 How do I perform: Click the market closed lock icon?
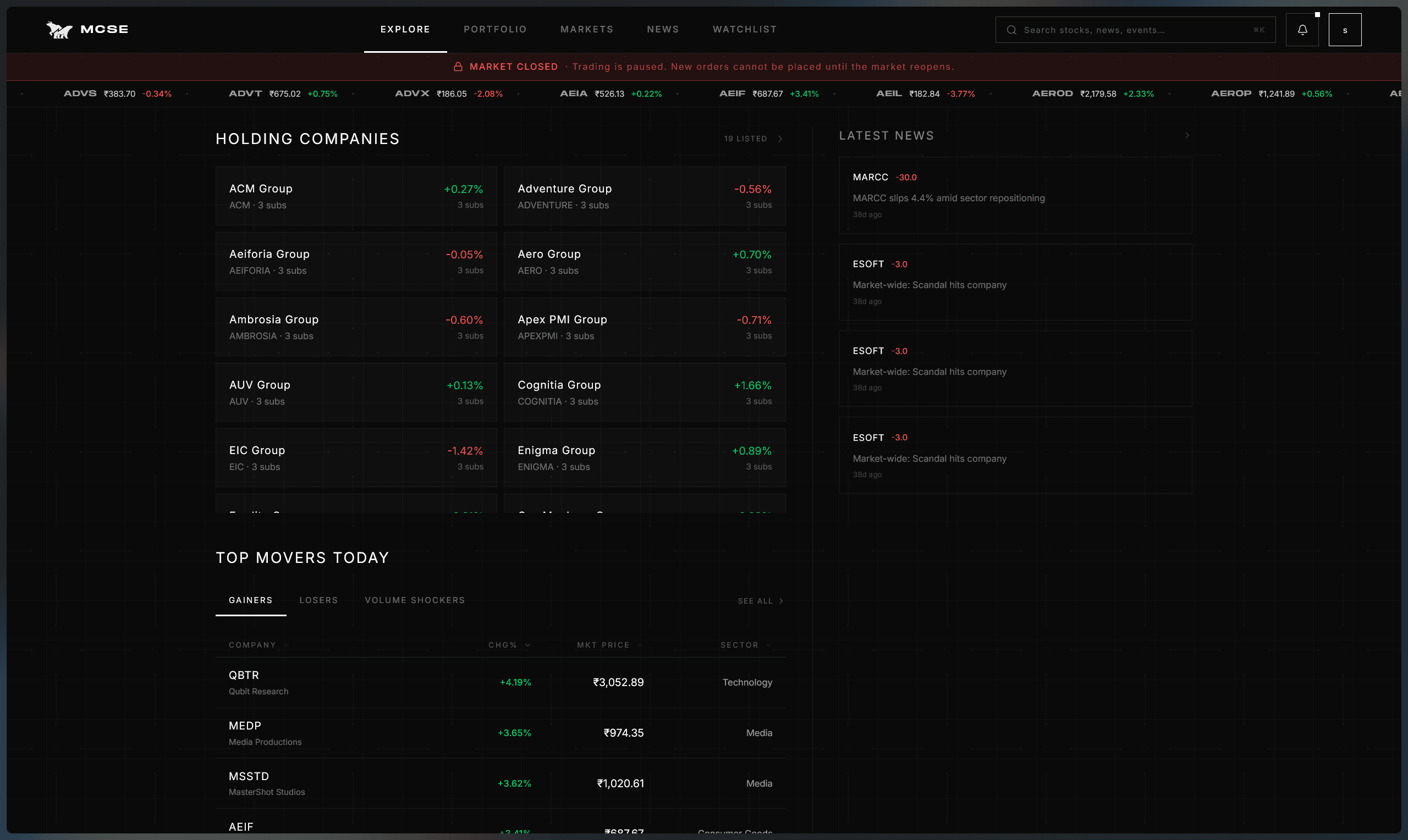pos(458,67)
